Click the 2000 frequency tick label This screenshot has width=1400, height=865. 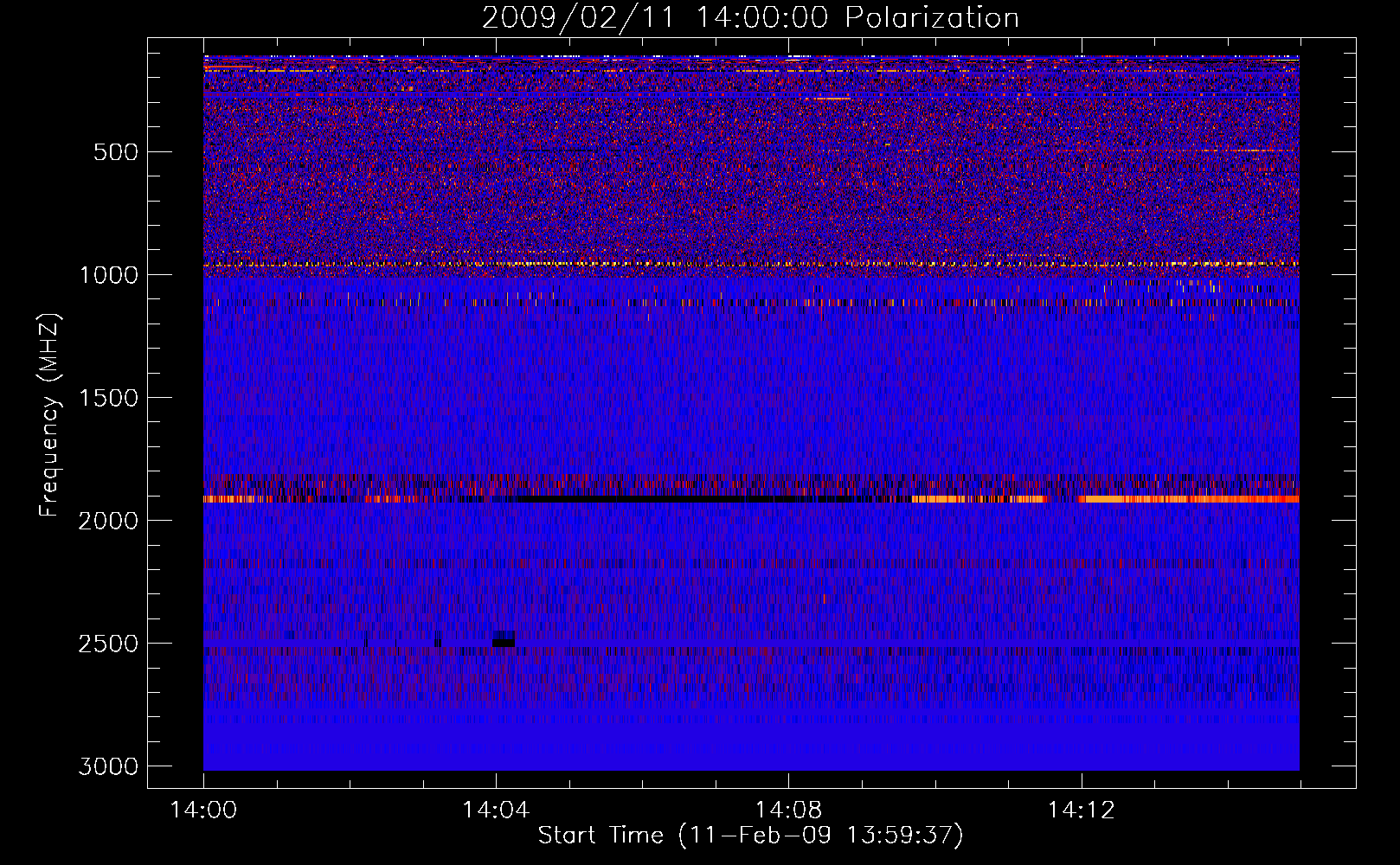108,521
